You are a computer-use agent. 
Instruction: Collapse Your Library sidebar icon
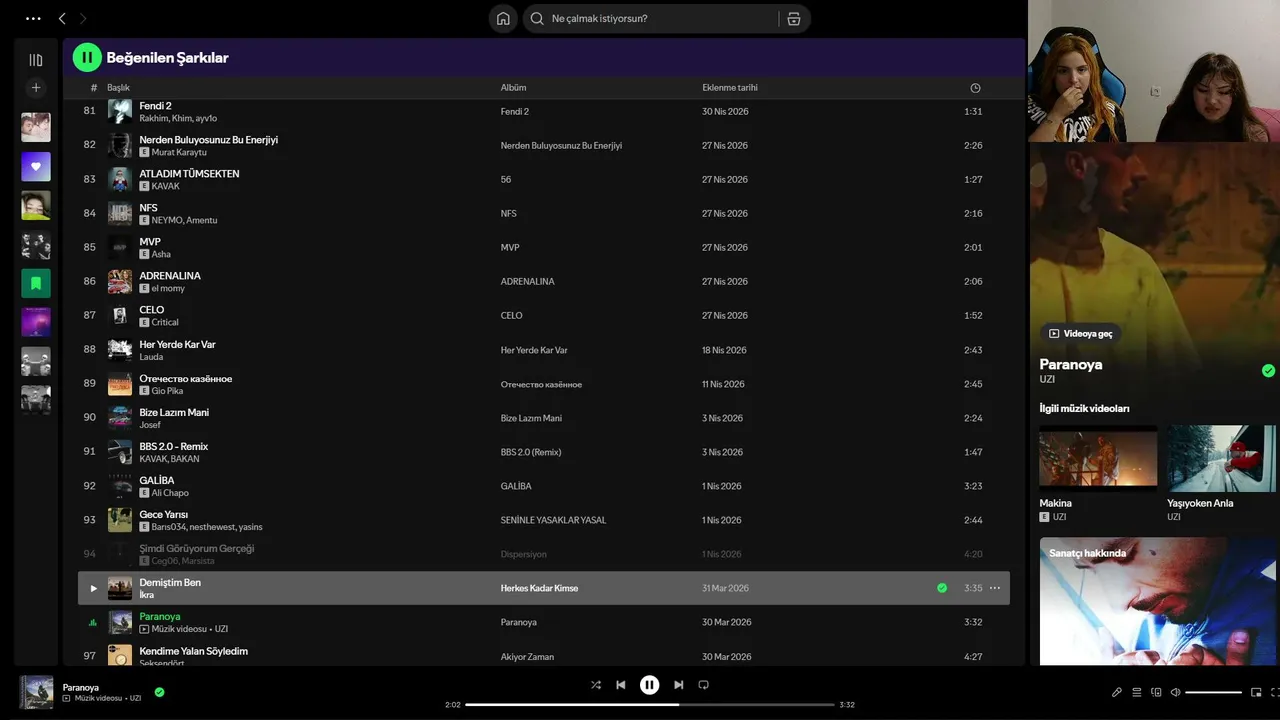click(x=36, y=60)
